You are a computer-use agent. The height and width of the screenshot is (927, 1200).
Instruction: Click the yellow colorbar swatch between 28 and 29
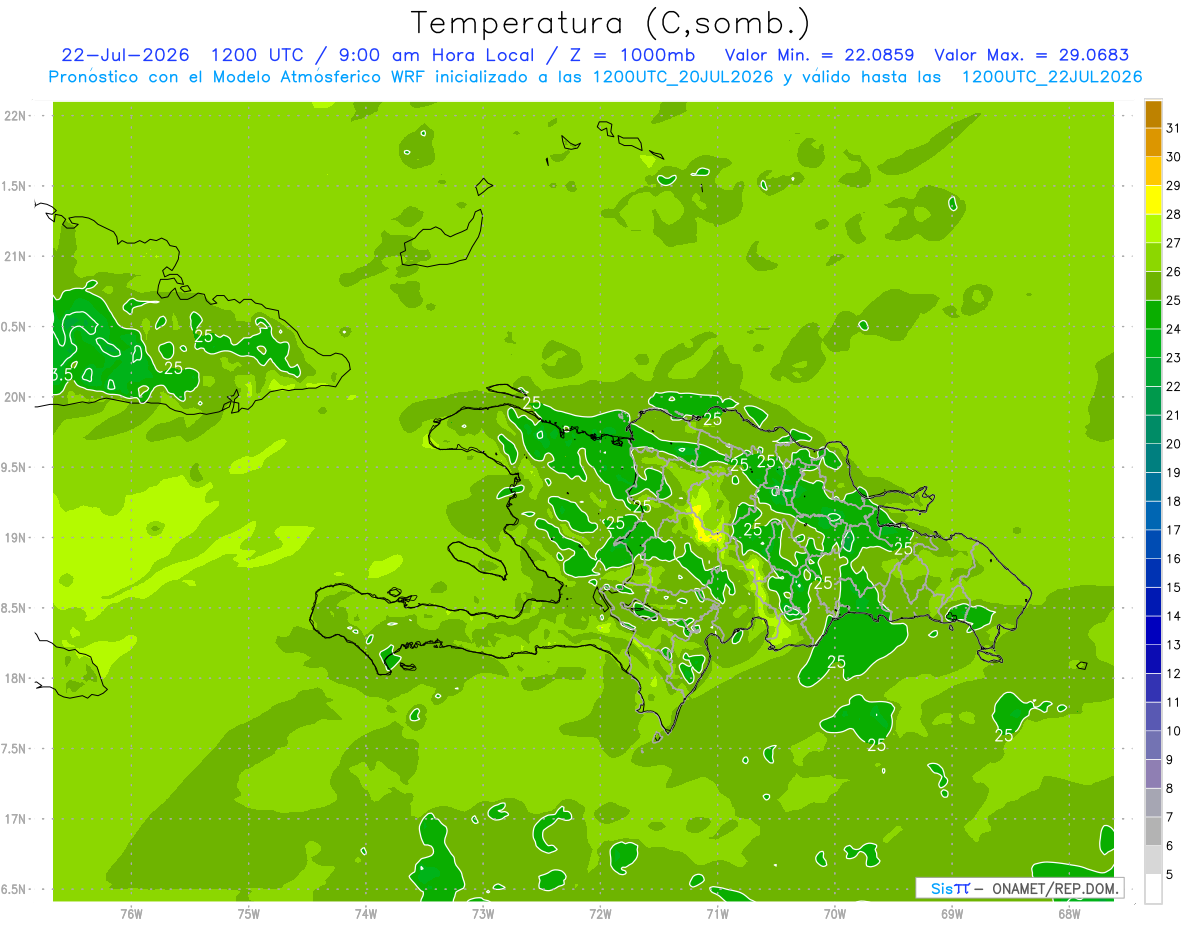click(x=1153, y=200)
